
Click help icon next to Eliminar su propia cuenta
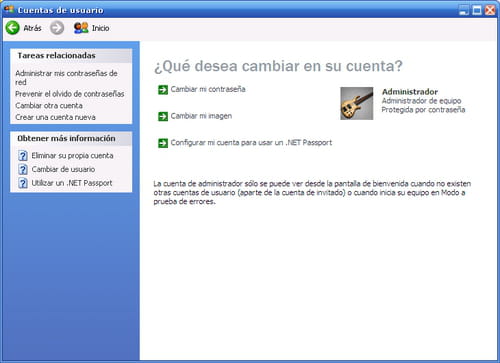pos(23,156)
